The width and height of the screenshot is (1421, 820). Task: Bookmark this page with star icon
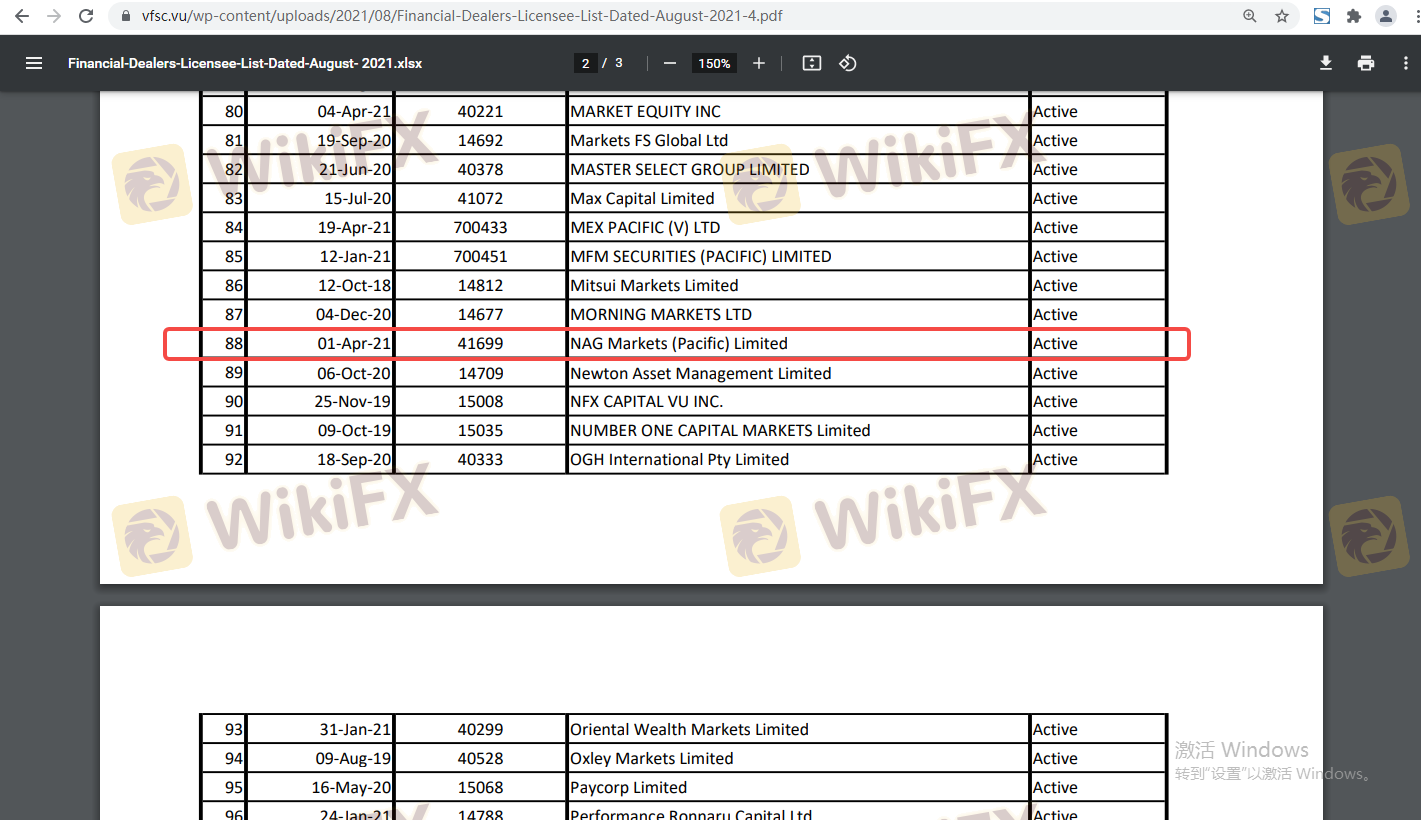(1282, 16)
